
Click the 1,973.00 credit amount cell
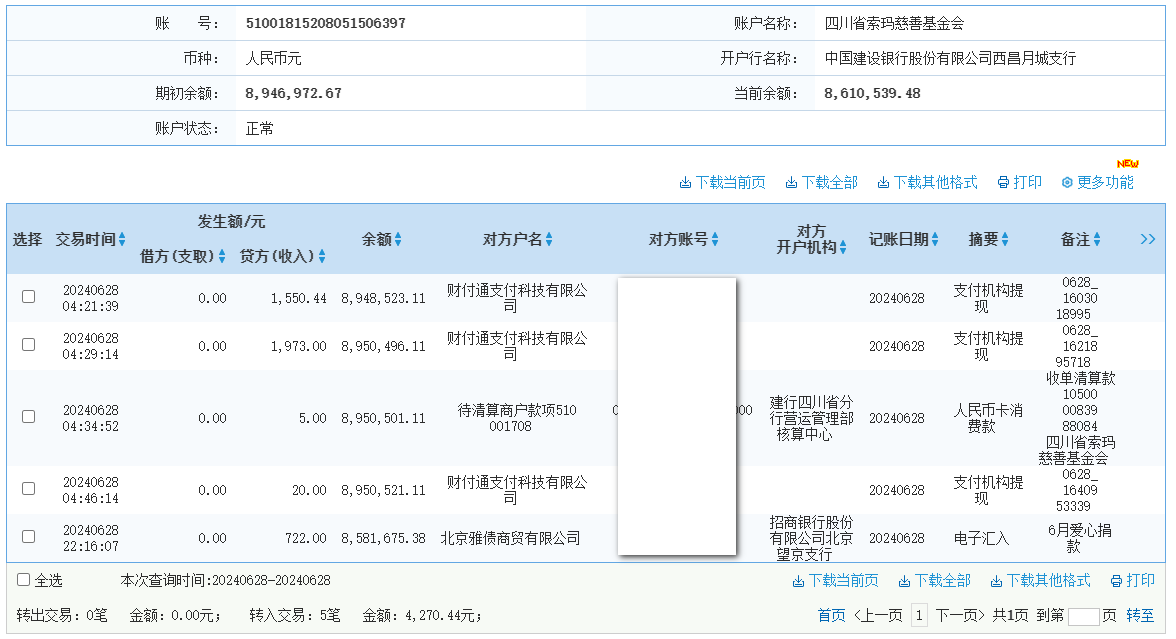298,346
